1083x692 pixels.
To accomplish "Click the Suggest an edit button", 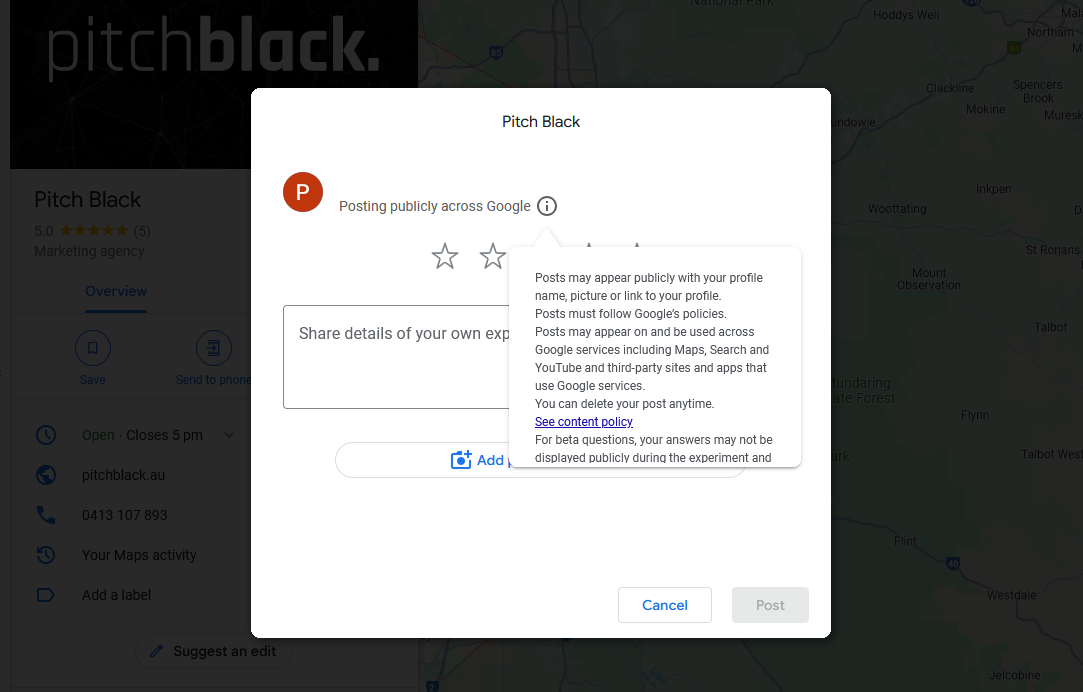I will (x=214, y=651).
